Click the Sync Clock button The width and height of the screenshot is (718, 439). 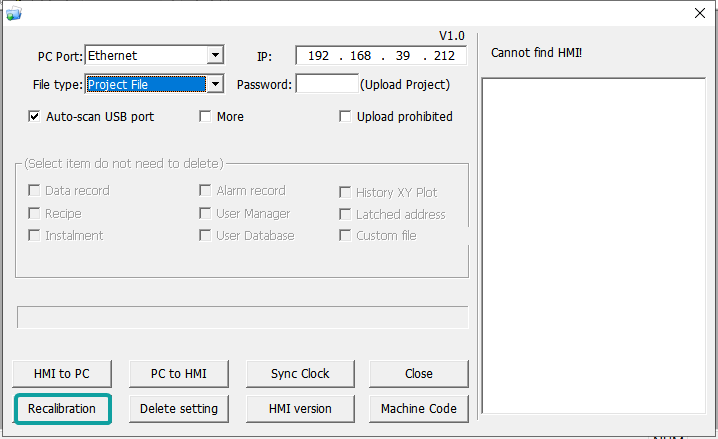300,373
